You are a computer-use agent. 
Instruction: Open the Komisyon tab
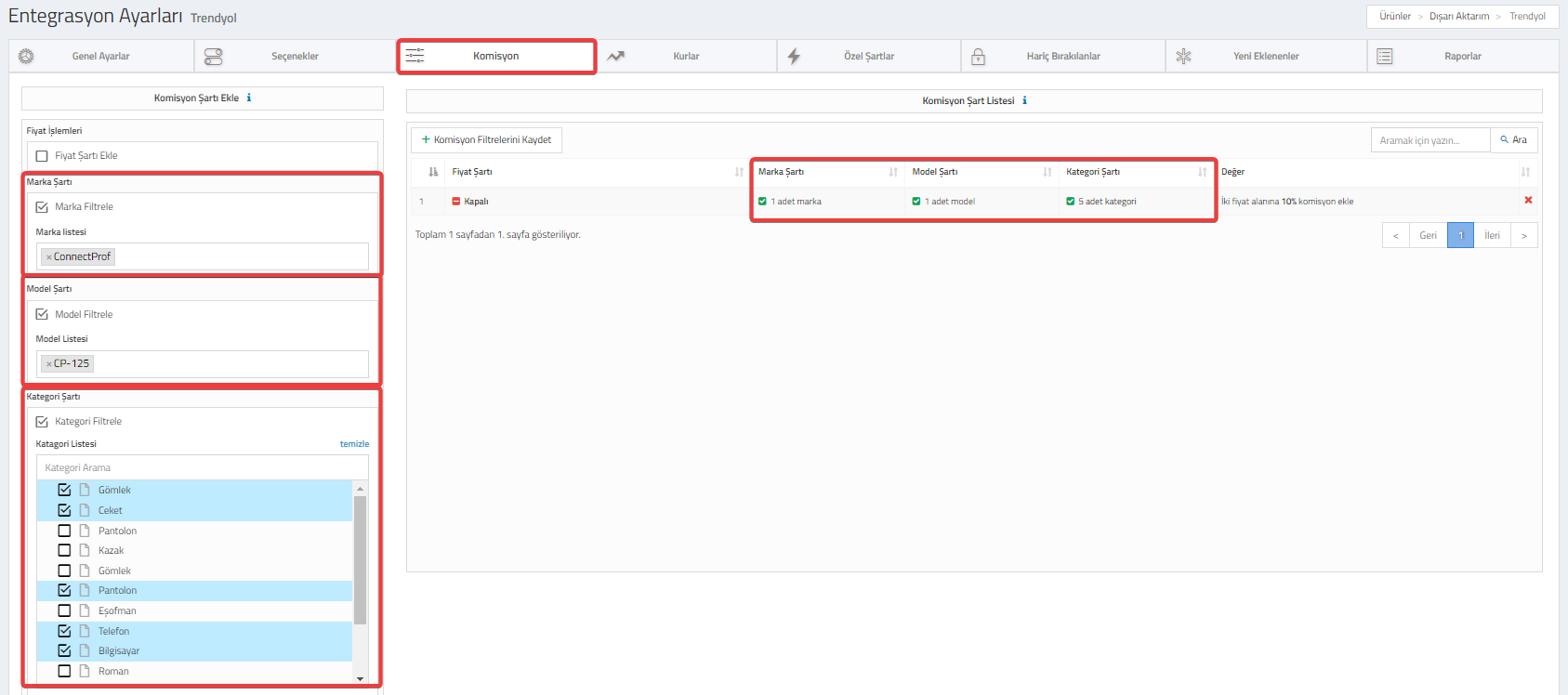tap(496, 56)
